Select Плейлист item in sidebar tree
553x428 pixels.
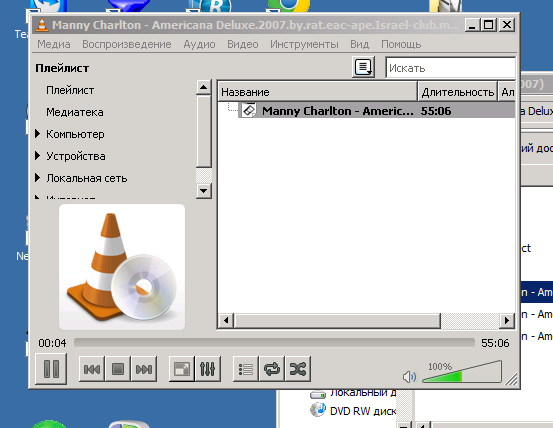70,90
